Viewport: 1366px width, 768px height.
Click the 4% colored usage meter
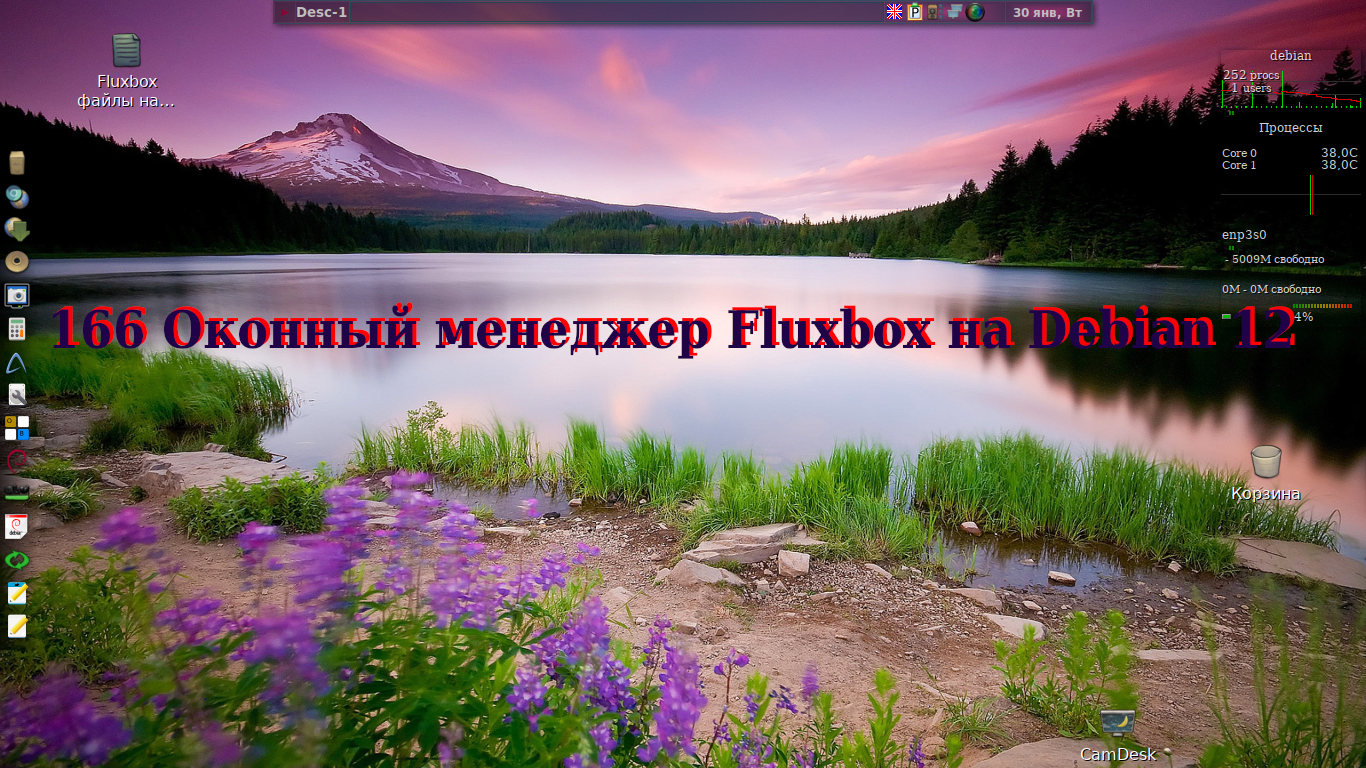(x=1322, y=306)
